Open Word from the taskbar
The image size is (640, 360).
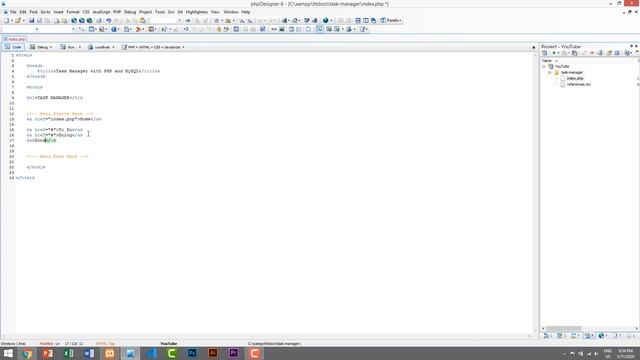[x=89, y=353]
